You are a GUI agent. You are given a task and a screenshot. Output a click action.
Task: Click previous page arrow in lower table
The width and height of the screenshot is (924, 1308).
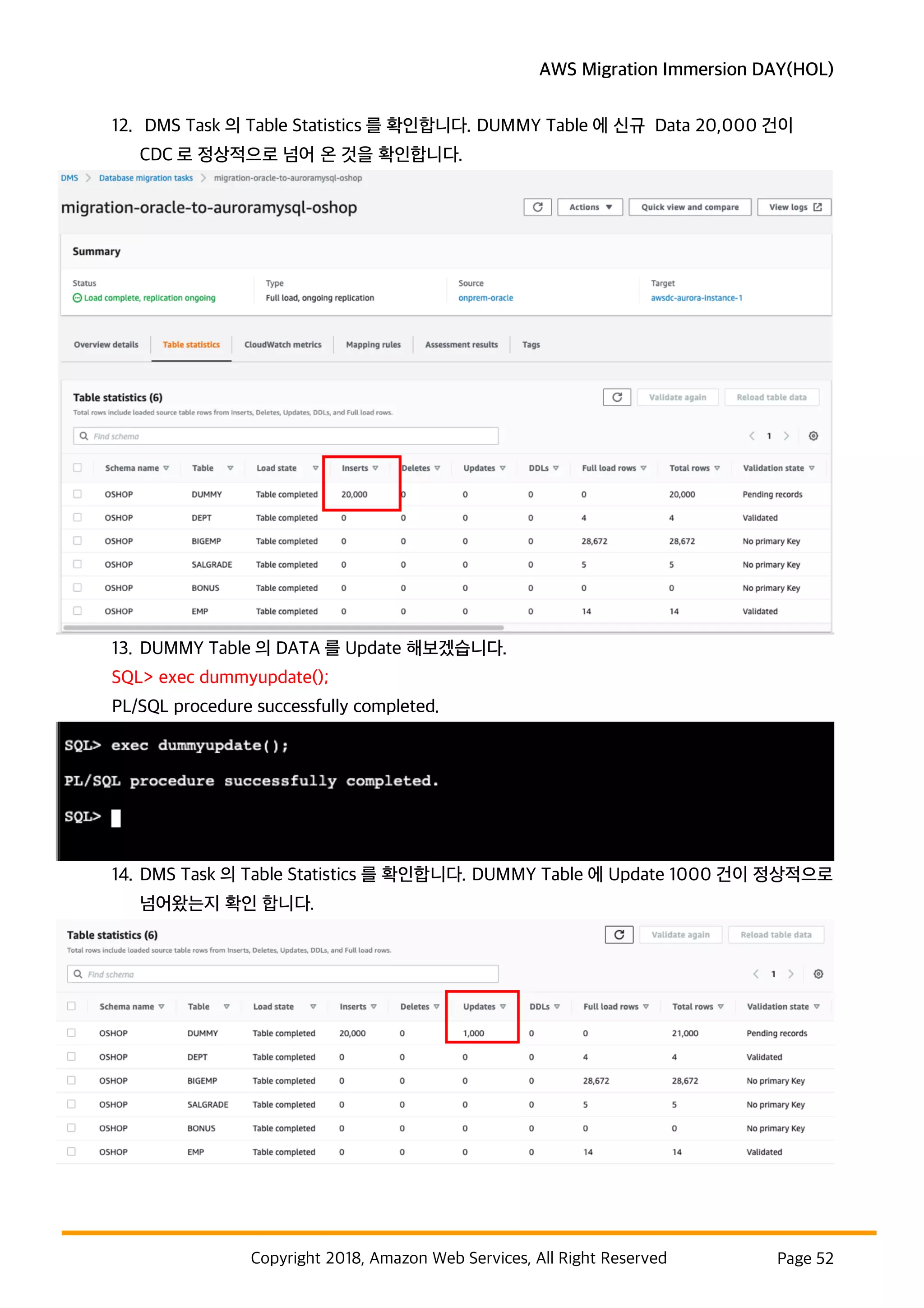[x=755, y=974]
